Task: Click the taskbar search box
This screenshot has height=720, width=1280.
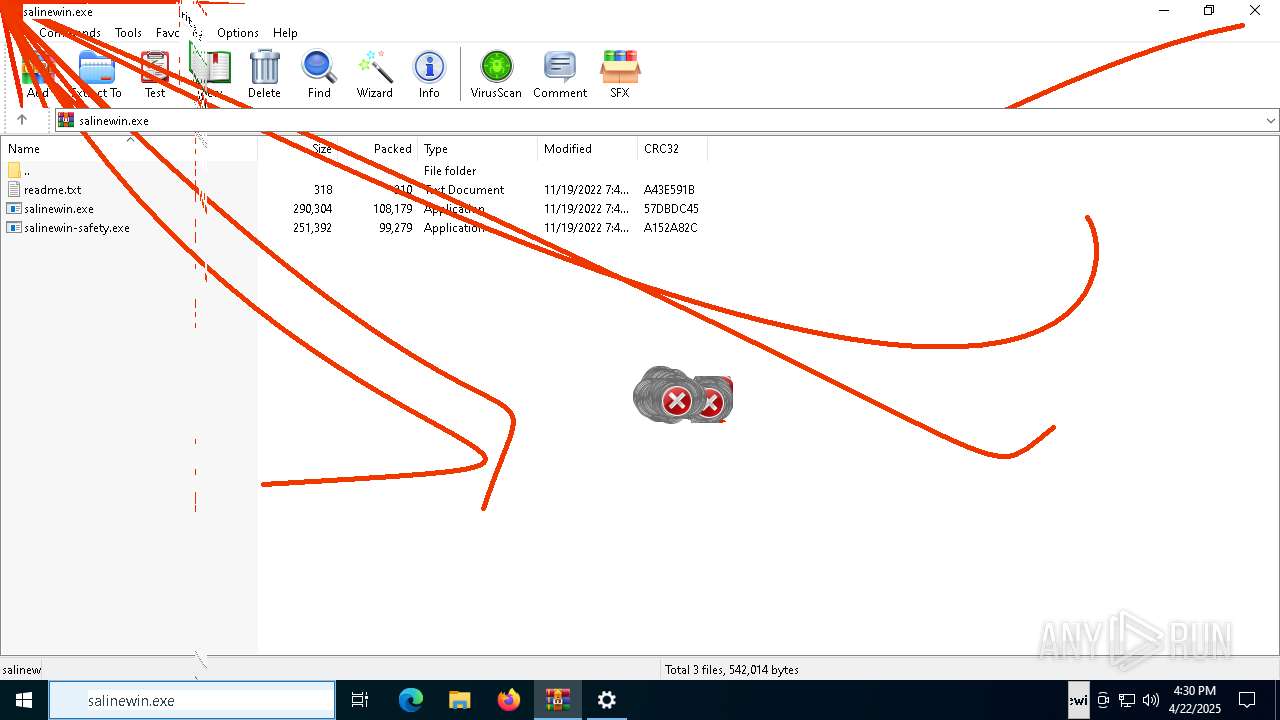Action: click(192, 701)
